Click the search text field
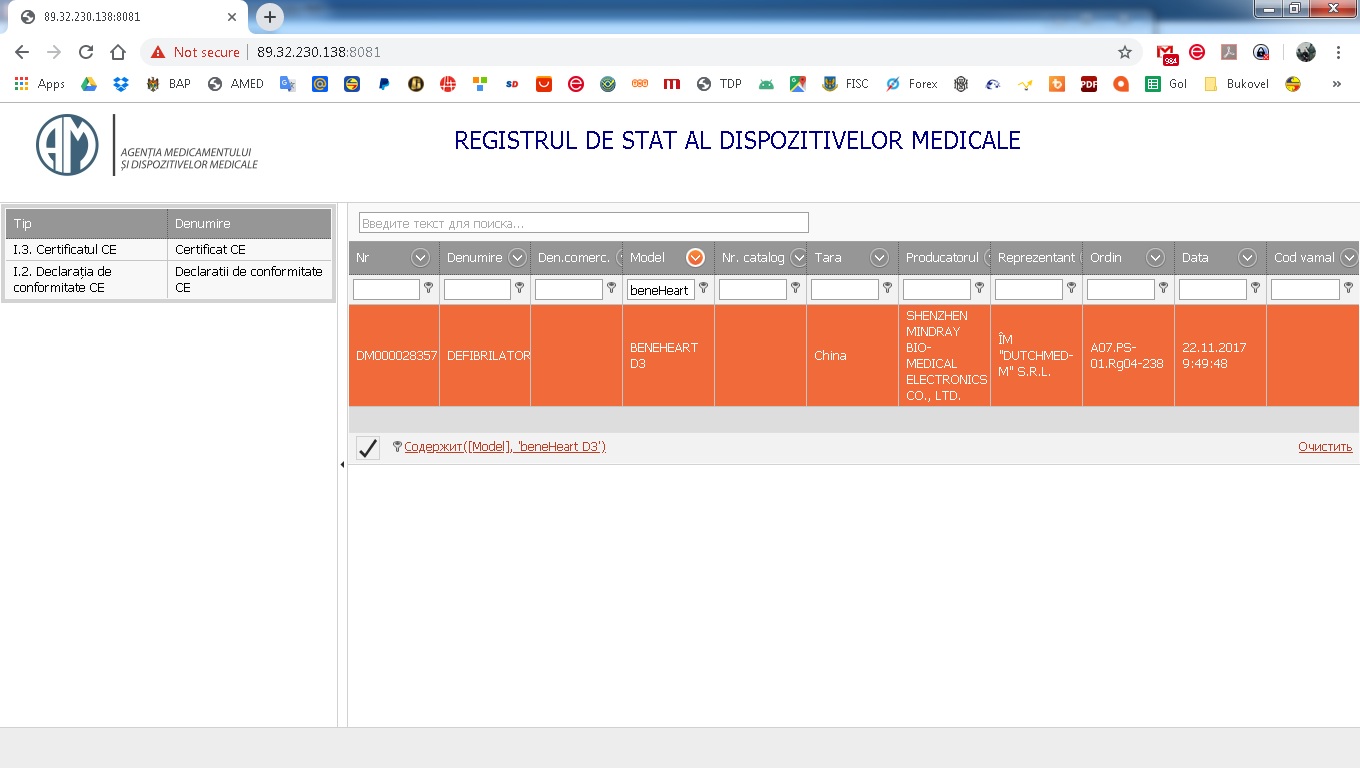This screenshot has height=768, width=1360. pos(583,223)
